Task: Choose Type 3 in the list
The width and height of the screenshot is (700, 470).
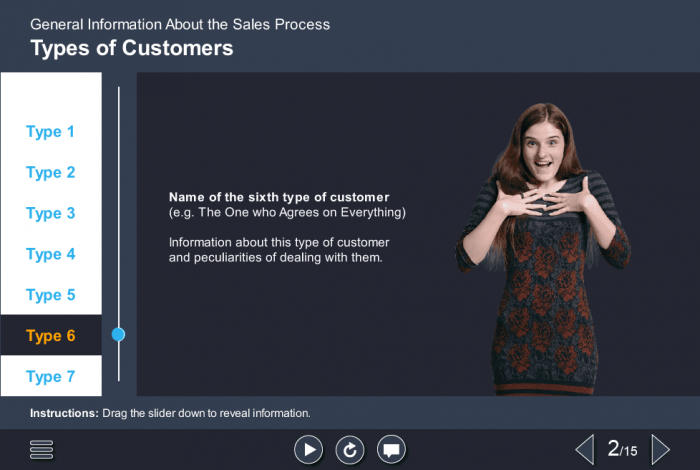Action: point(51,214)
